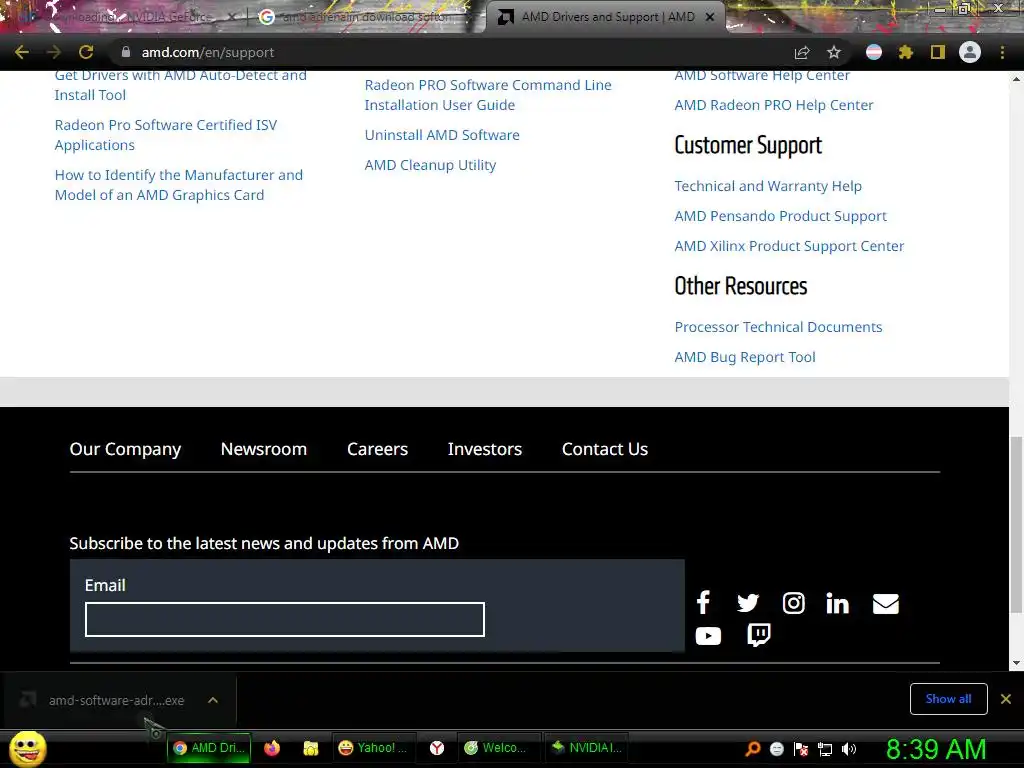Open AMD Cleanup Utility link
The image size is (1024, 768).
point(430,165)
